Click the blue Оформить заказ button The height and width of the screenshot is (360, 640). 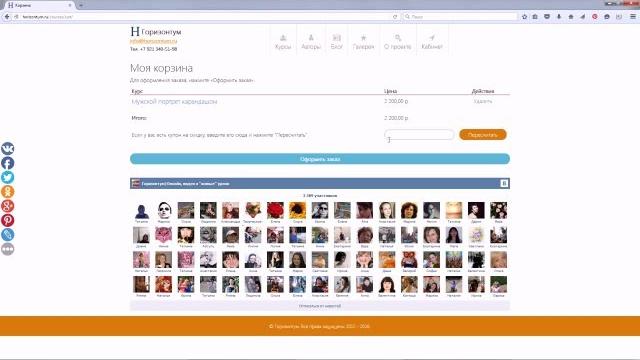tap(320, 159)
